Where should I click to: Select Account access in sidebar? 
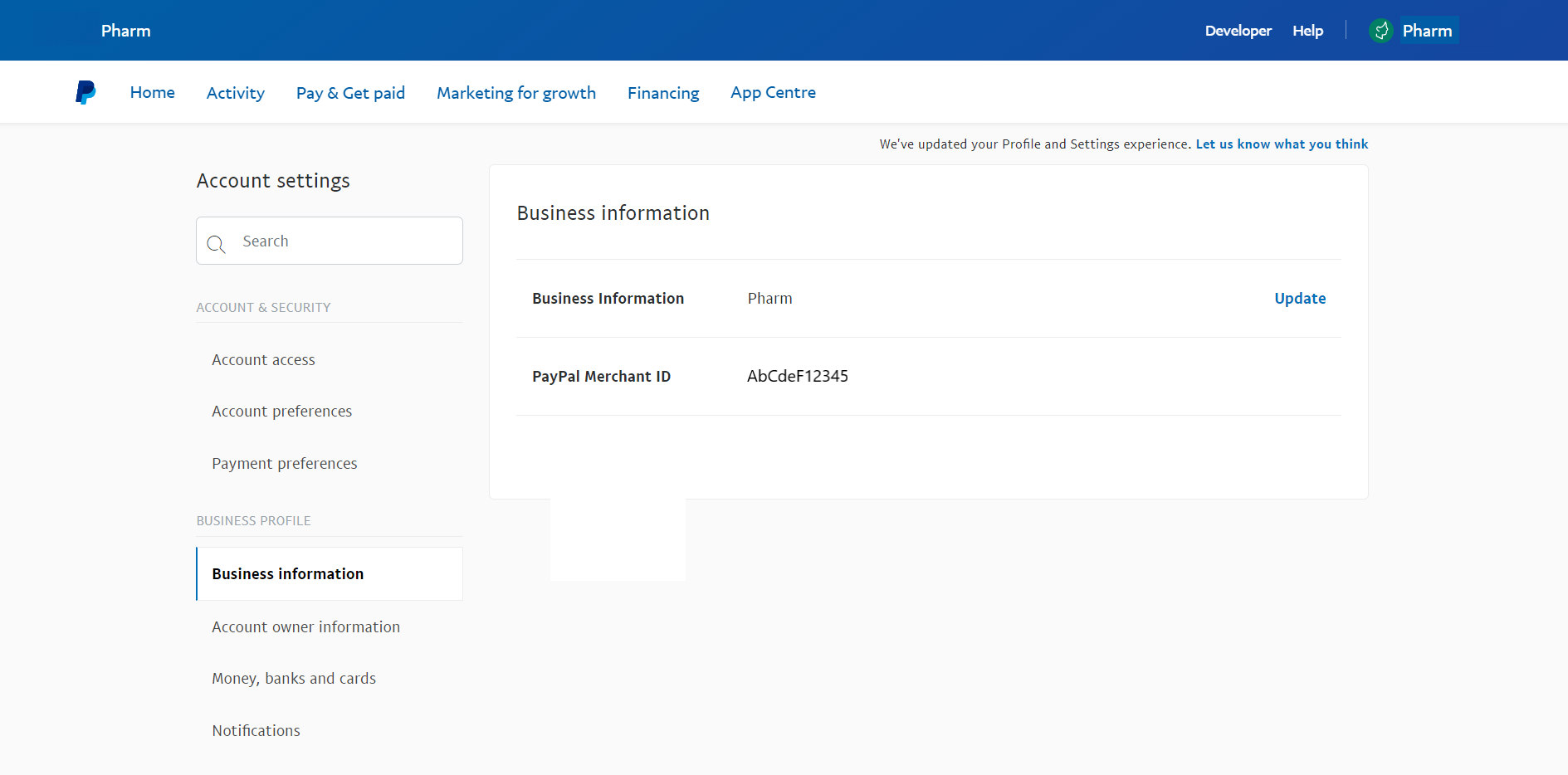[x=263, y=359]
